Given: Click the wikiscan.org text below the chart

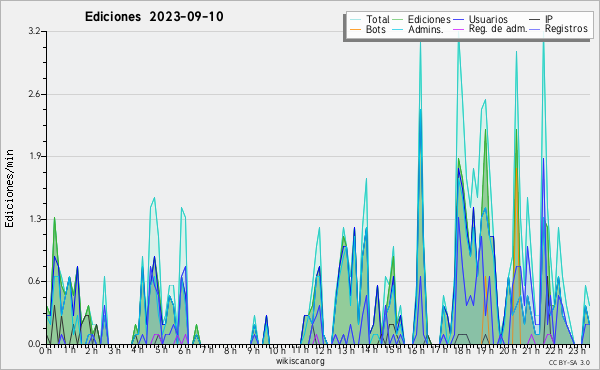Looking at the screenshot, I should click(x=300, y=361).
